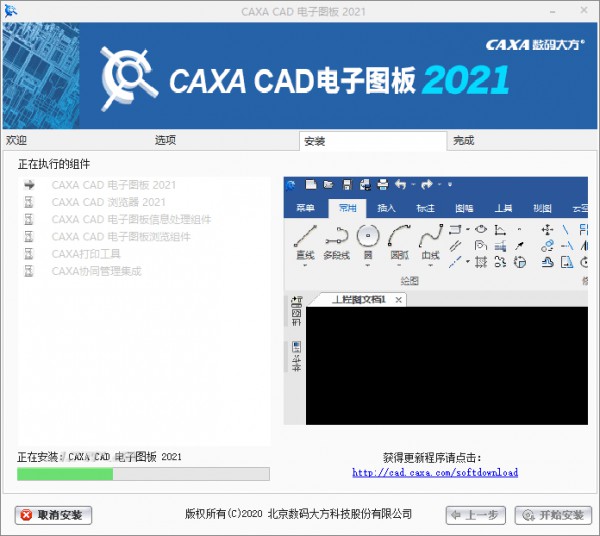600x536 pixels.
Task: Open the 插入 ribbon tab in preview
Action: (386, 208)
